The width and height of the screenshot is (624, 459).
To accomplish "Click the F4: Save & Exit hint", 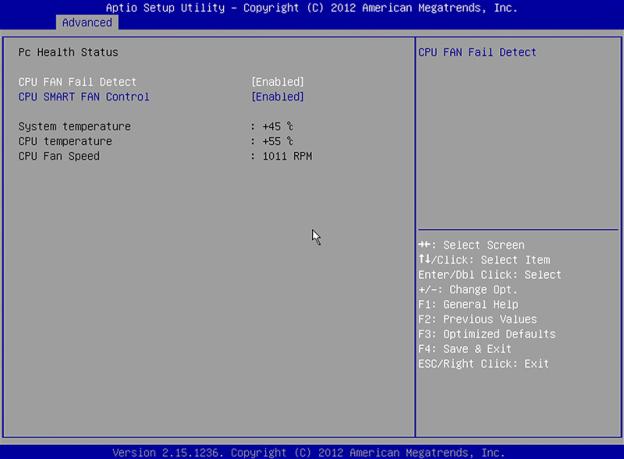I will 464,349.
